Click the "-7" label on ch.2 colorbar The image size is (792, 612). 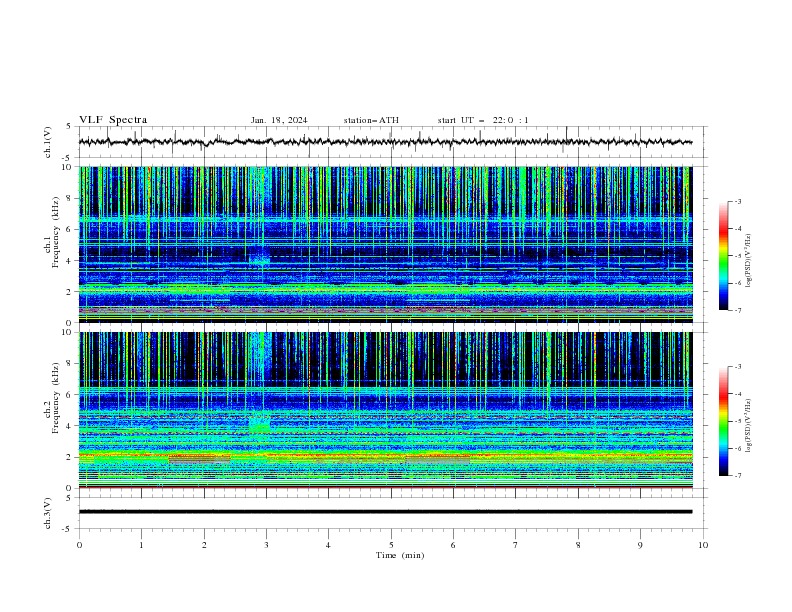coord(737,475)
